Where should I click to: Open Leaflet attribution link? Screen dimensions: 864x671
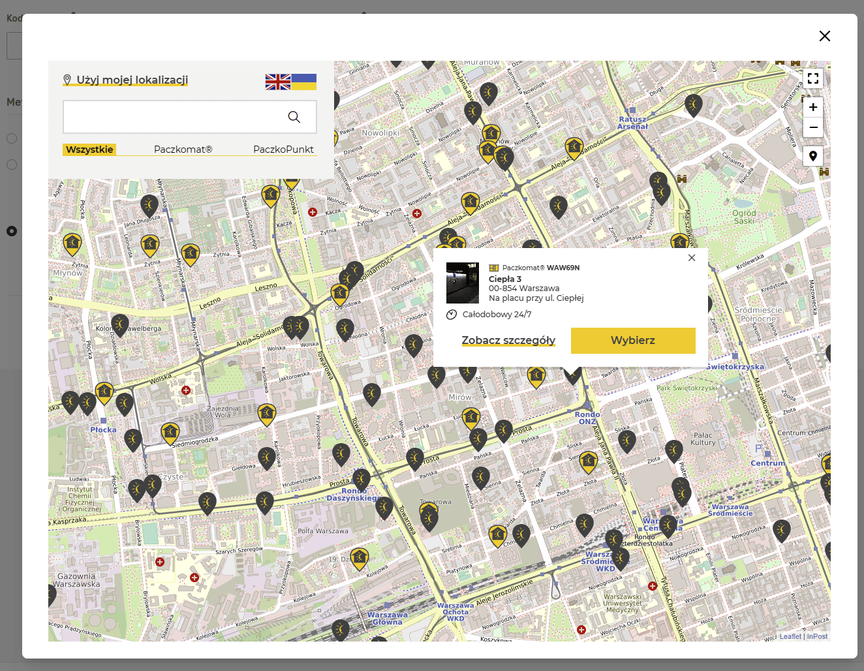coord(790,636)
